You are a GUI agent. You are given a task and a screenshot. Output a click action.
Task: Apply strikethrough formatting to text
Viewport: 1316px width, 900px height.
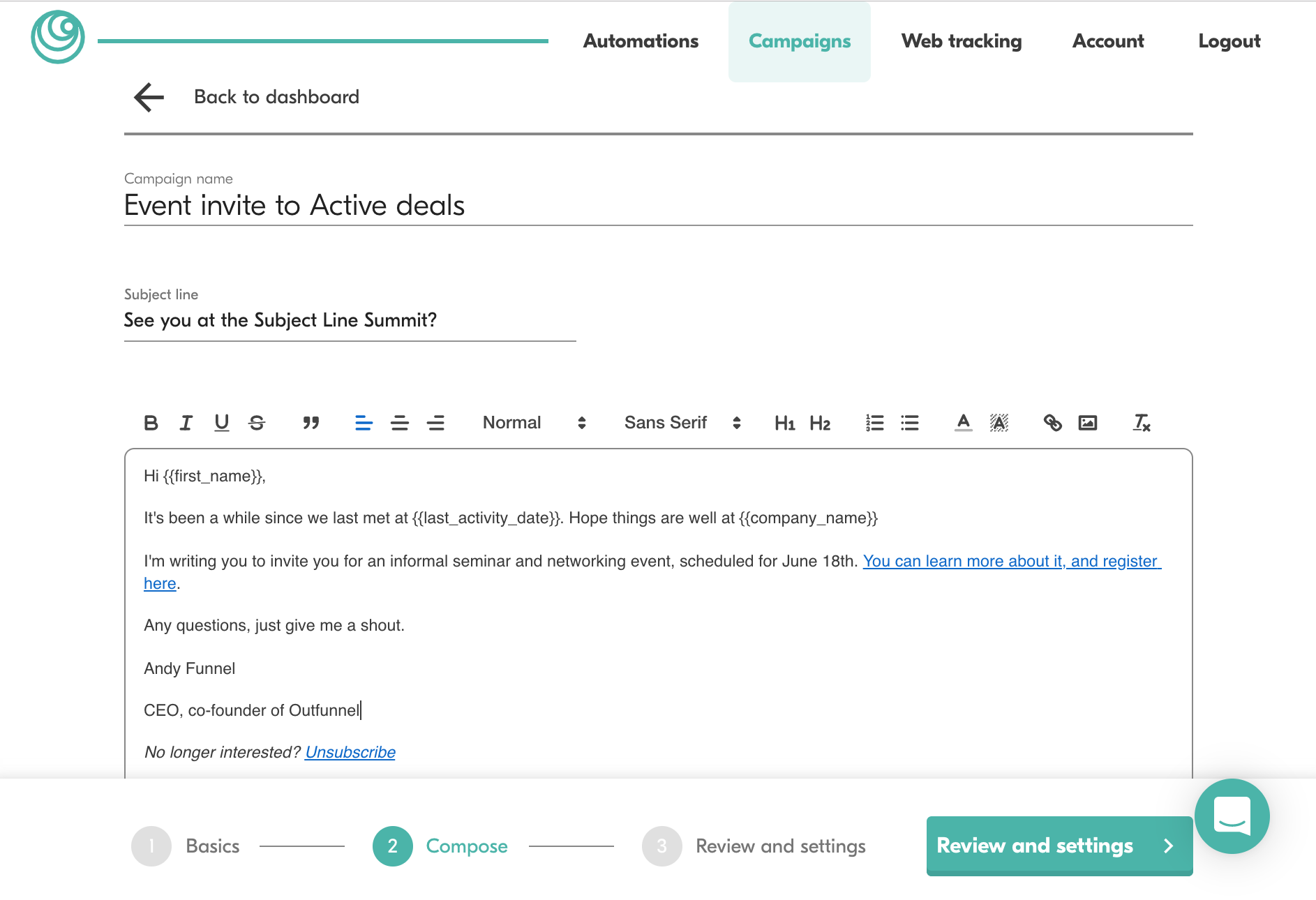[x=257, y=423]
